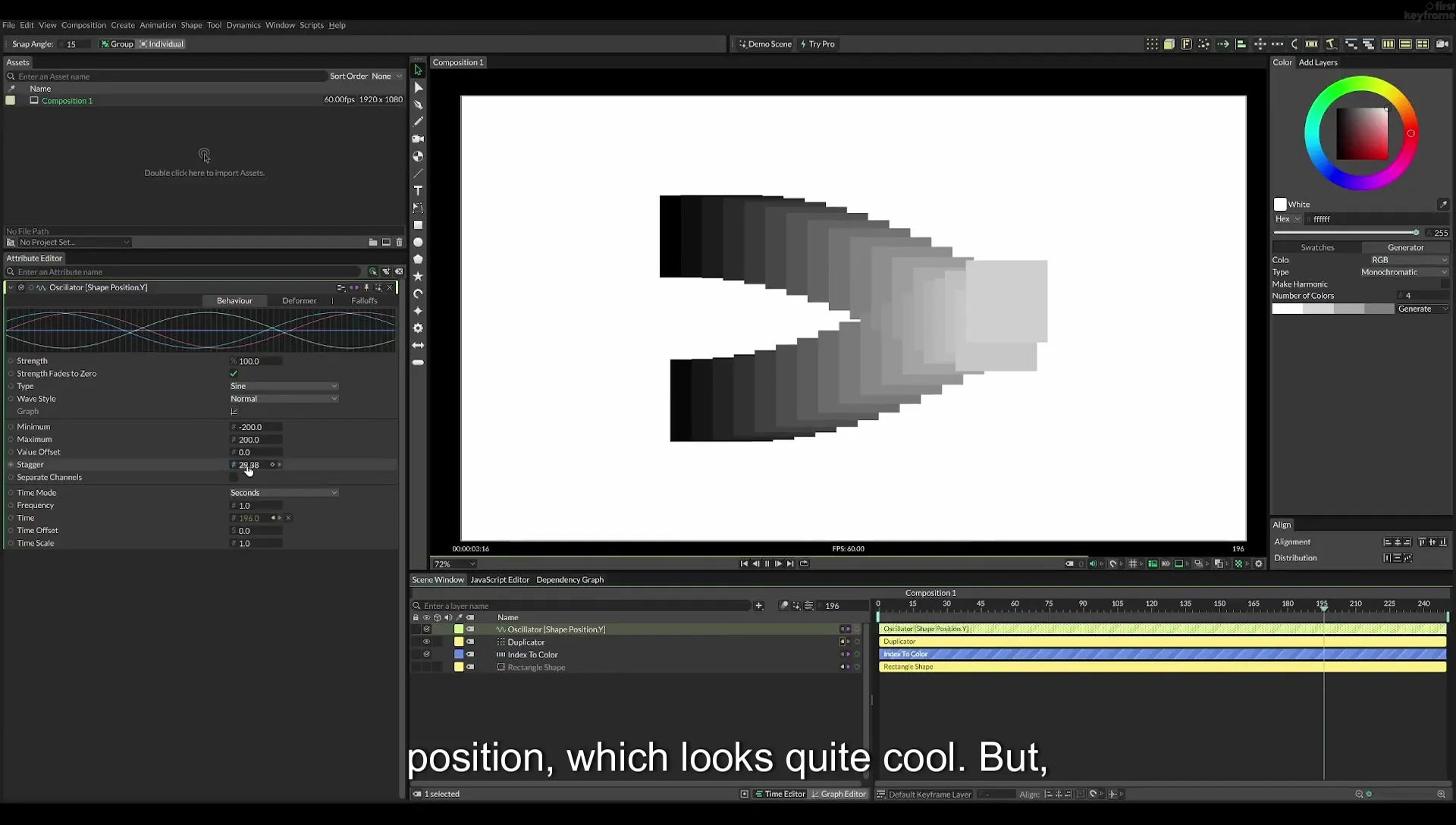Select the Cog shape tool
1456x825 pixels.
click(x=418, y=328)
